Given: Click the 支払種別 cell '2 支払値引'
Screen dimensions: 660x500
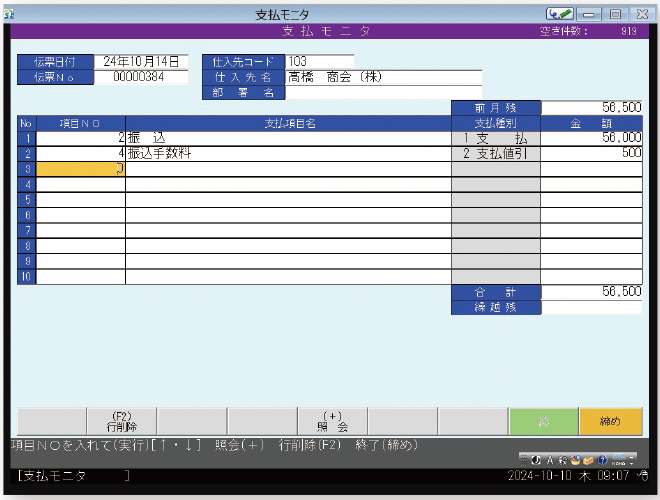Looking at the screenshot, I should coord(496,154).
